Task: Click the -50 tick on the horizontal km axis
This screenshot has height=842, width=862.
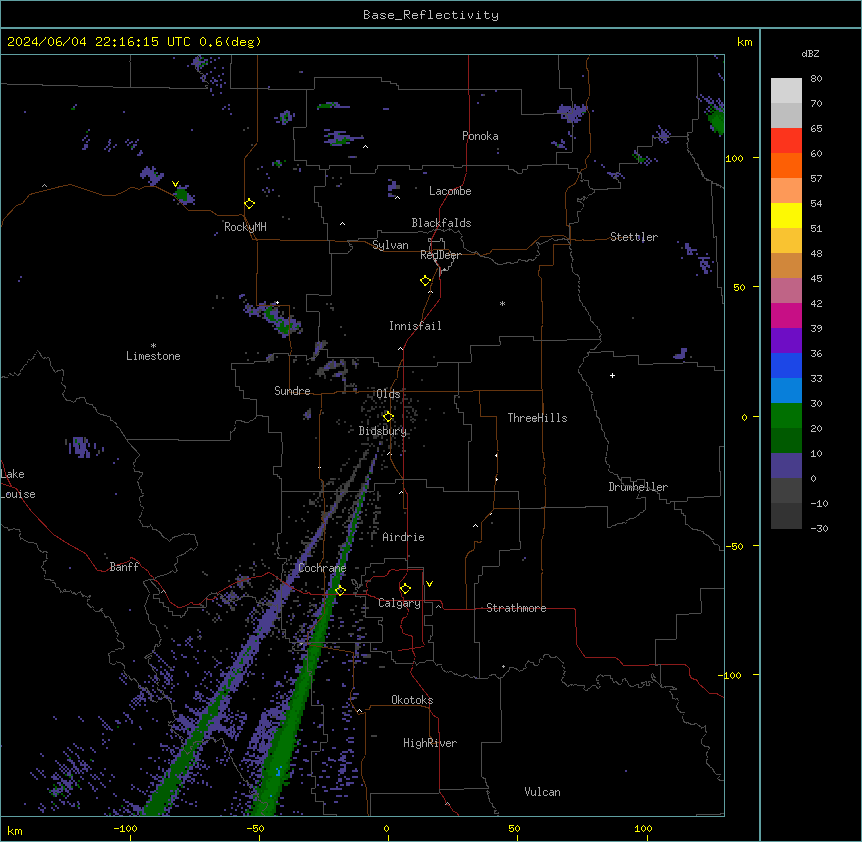Action: pos(255,828)
